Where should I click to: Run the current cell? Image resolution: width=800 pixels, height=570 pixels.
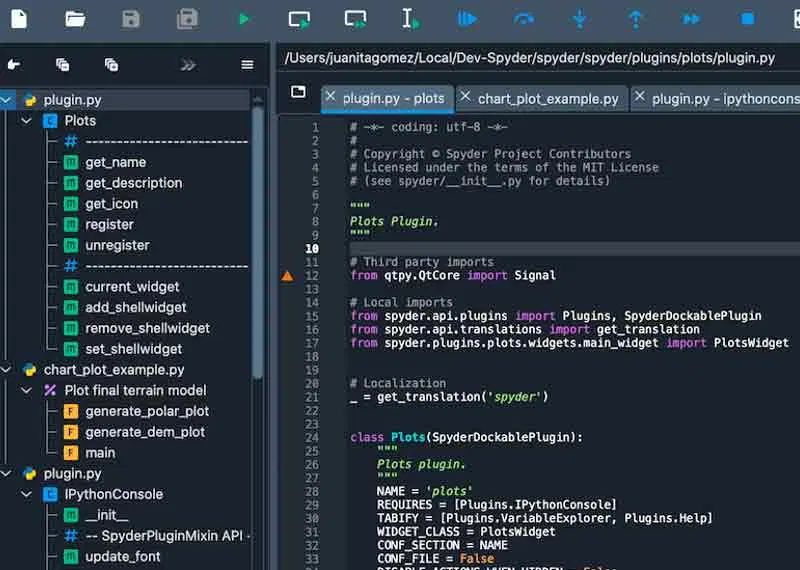[299, 19]
